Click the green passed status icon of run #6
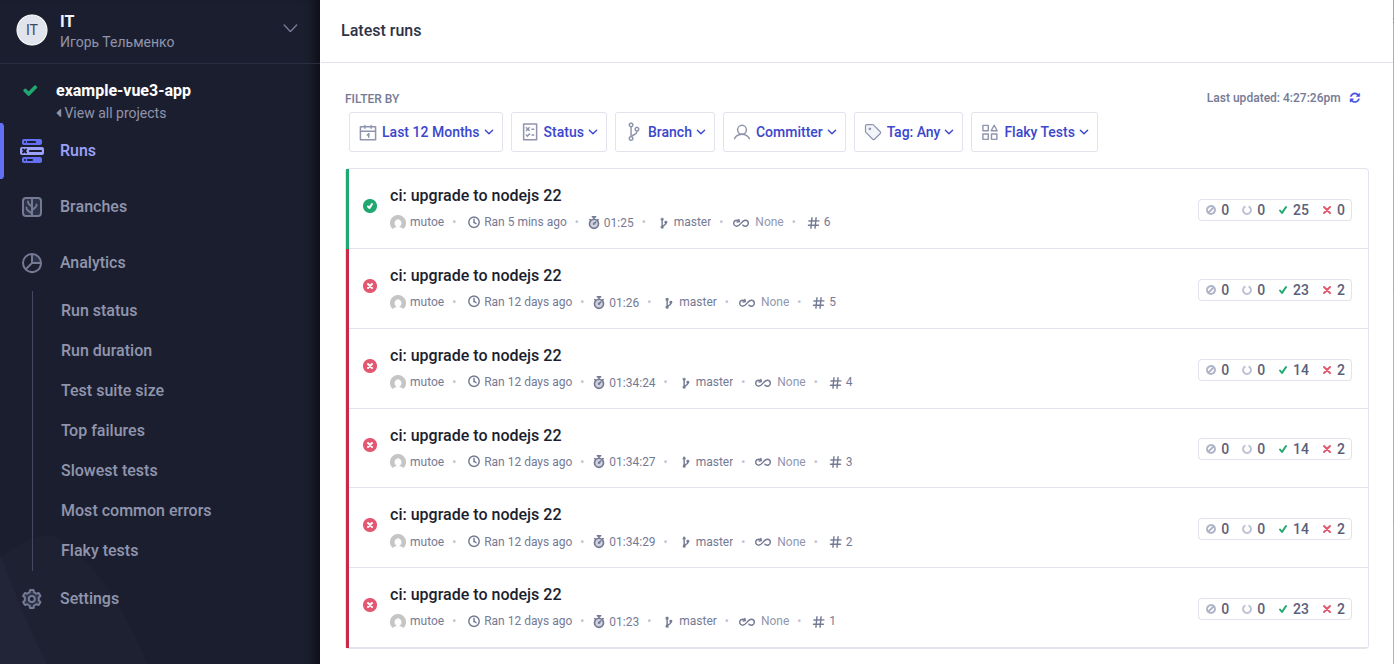 click(x=370, y=206)
